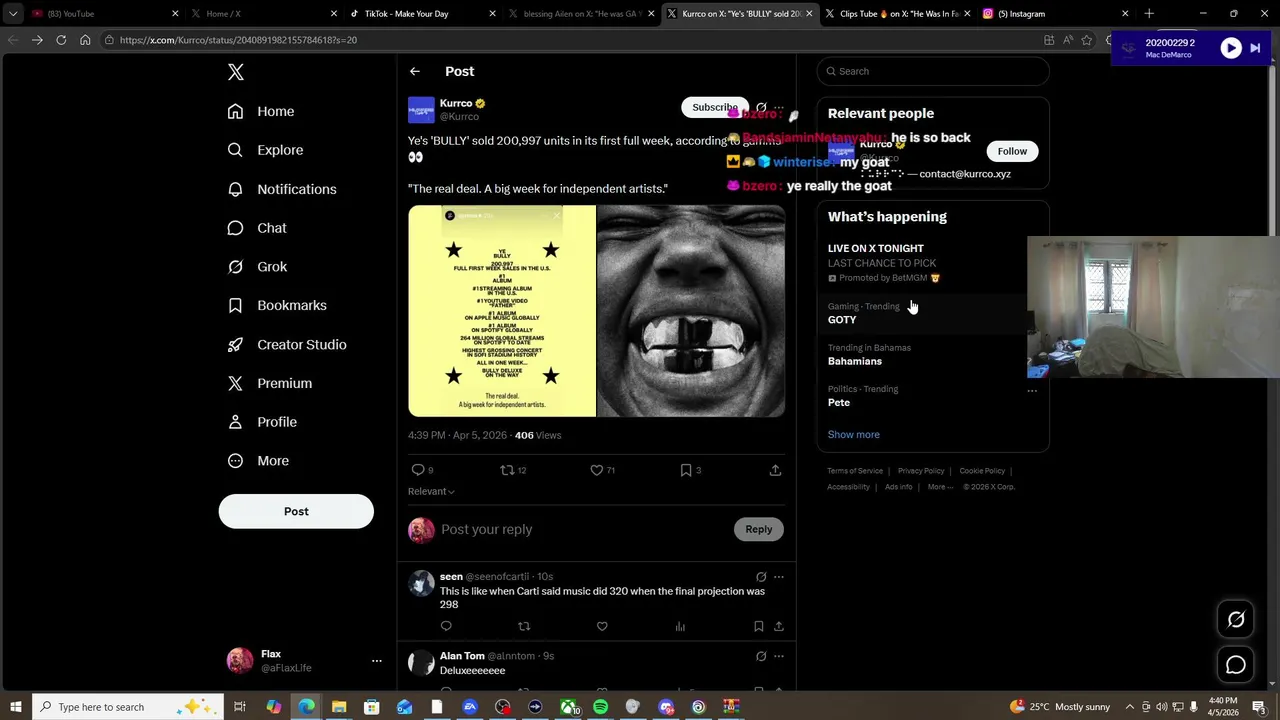The width and height of the screenshot is (1280, 720).
Task: Like seen's comment
Action: point(602,626)
